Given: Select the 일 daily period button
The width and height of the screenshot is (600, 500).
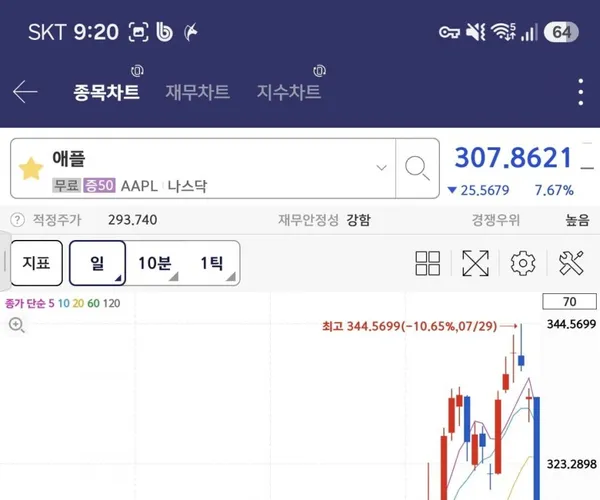Looking at the screenshot, I should 98,263.
